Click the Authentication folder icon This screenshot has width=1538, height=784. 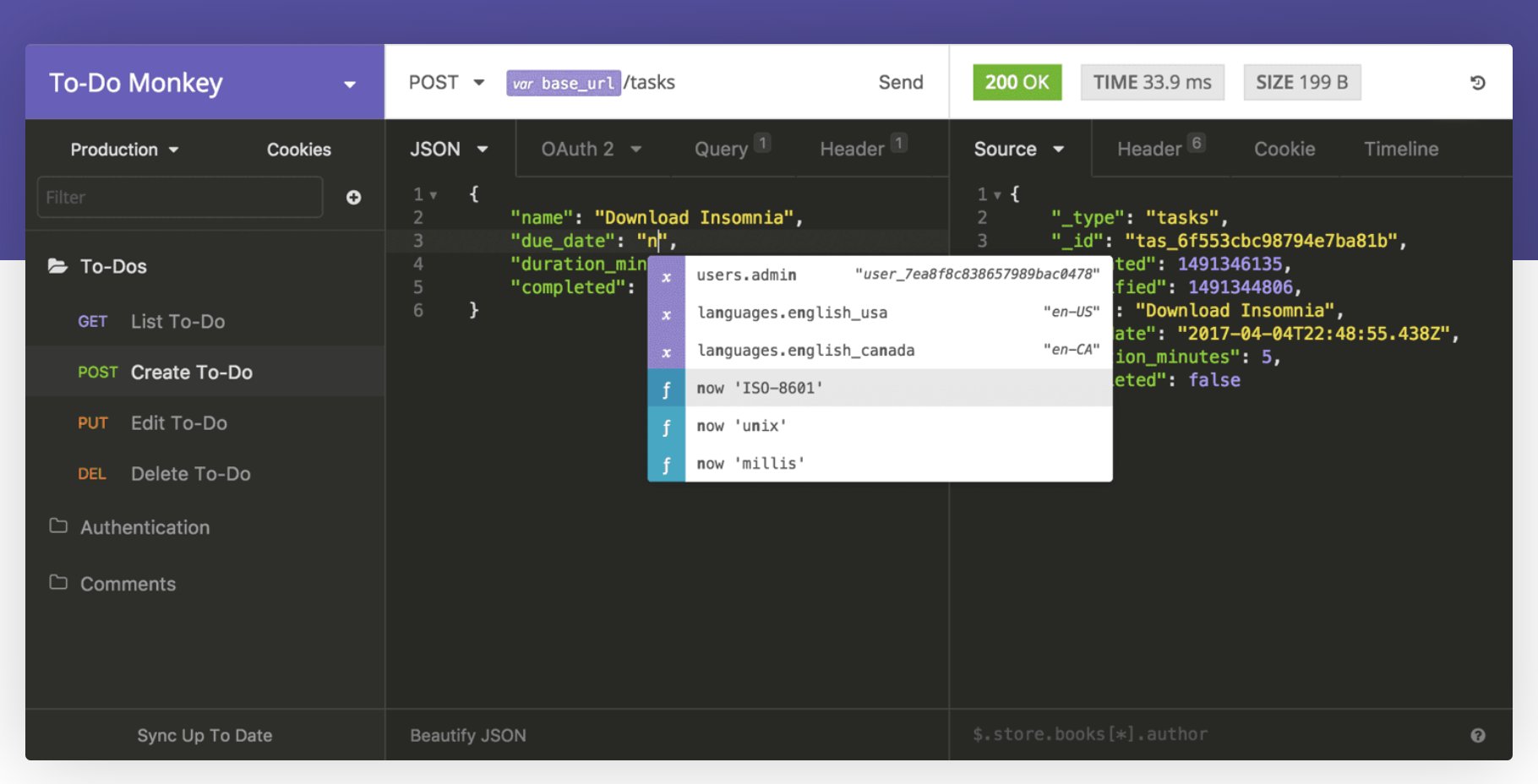pos(57,526)
